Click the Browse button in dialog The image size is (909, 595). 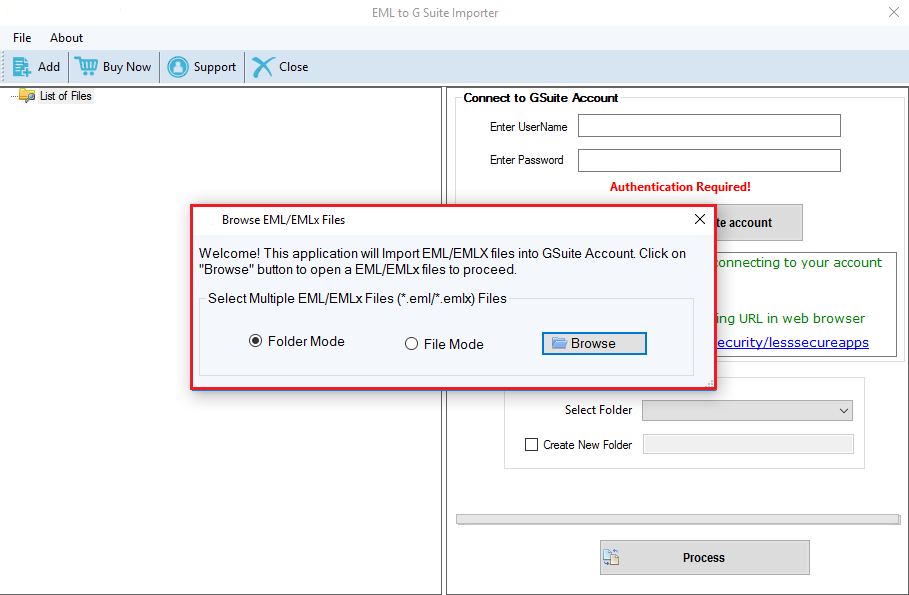594,343
